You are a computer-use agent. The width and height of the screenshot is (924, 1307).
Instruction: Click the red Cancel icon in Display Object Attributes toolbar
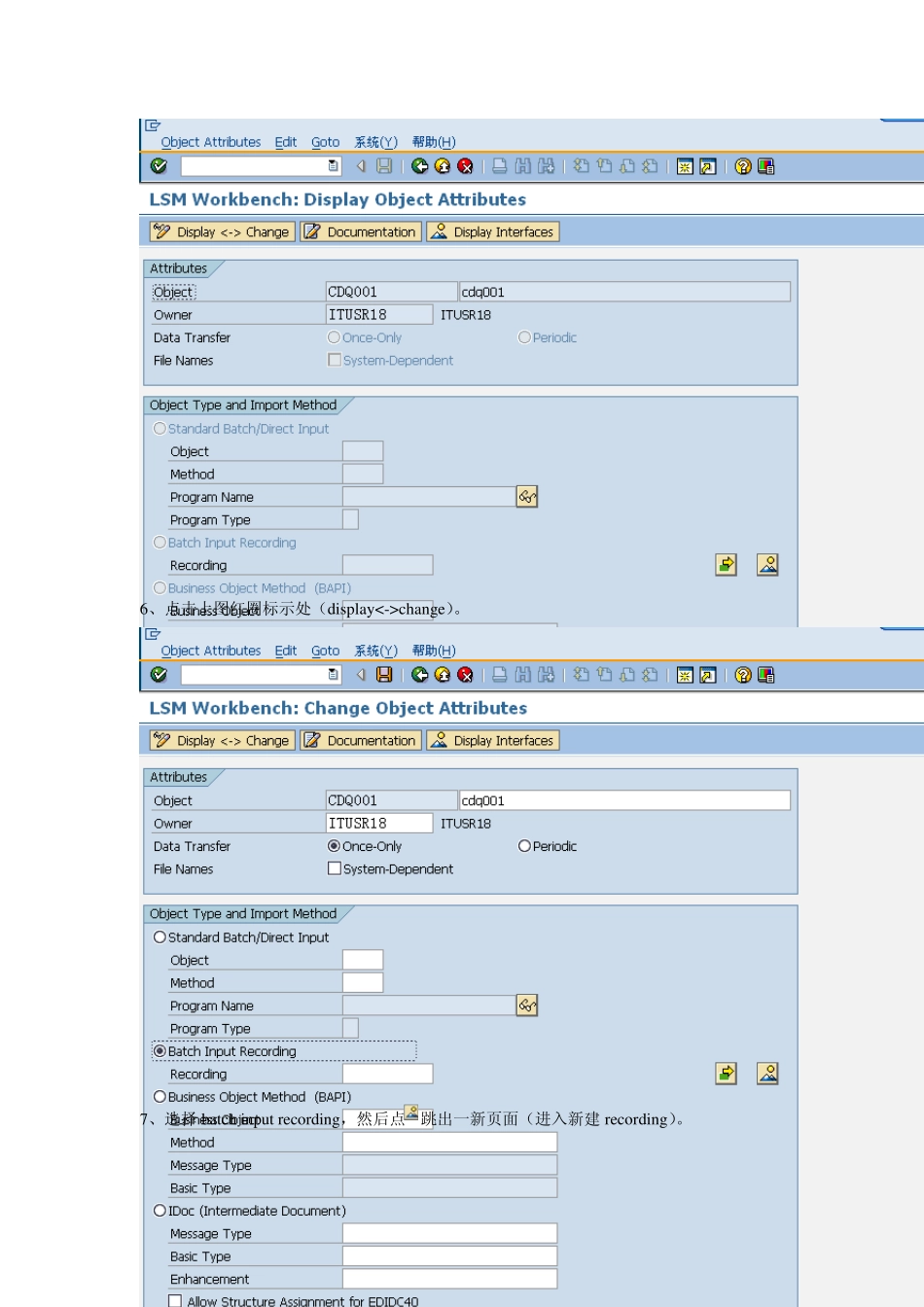[465, 166]
